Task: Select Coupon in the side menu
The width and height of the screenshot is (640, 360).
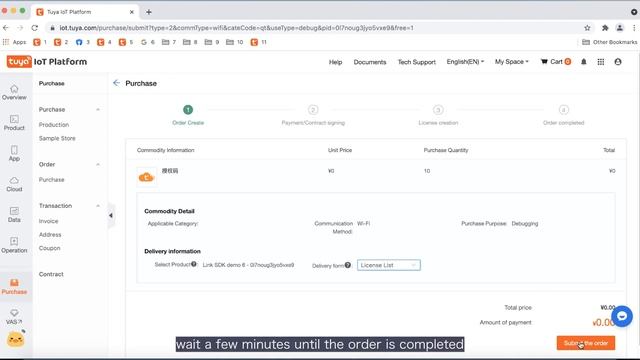Action: click(49, 248)
